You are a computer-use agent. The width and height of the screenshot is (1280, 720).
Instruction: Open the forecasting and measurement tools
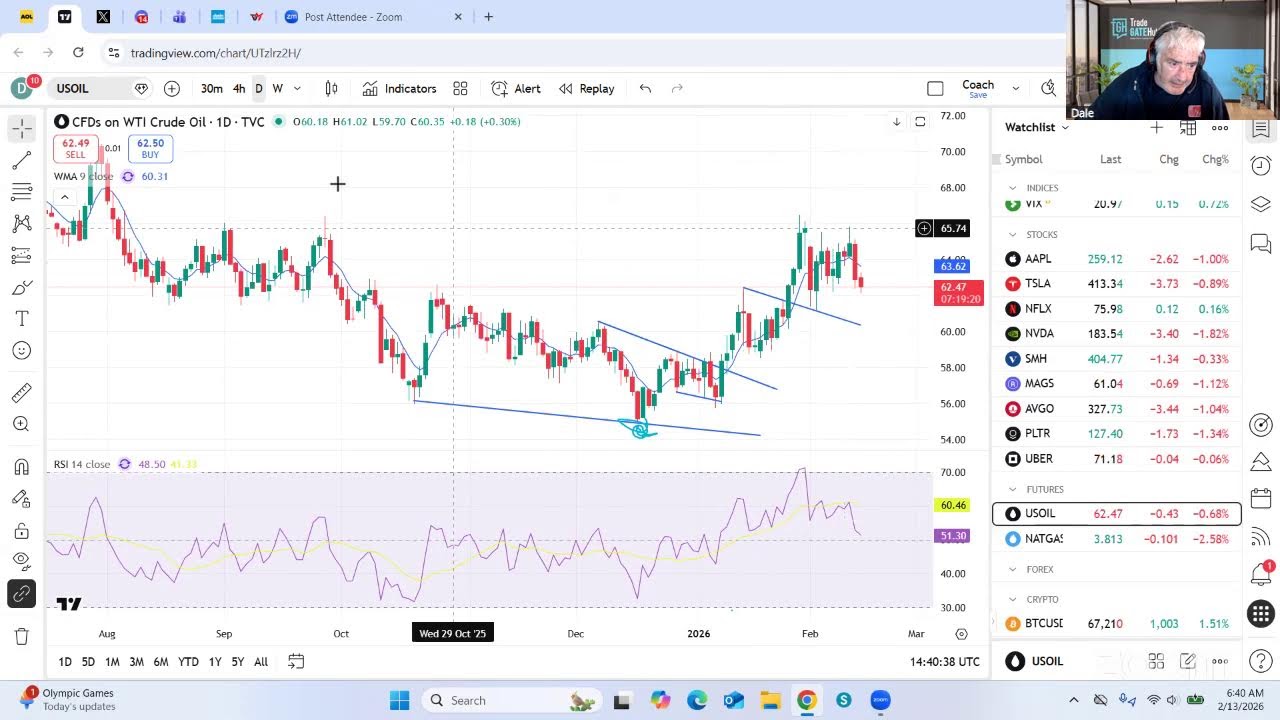tap(21, 256)
